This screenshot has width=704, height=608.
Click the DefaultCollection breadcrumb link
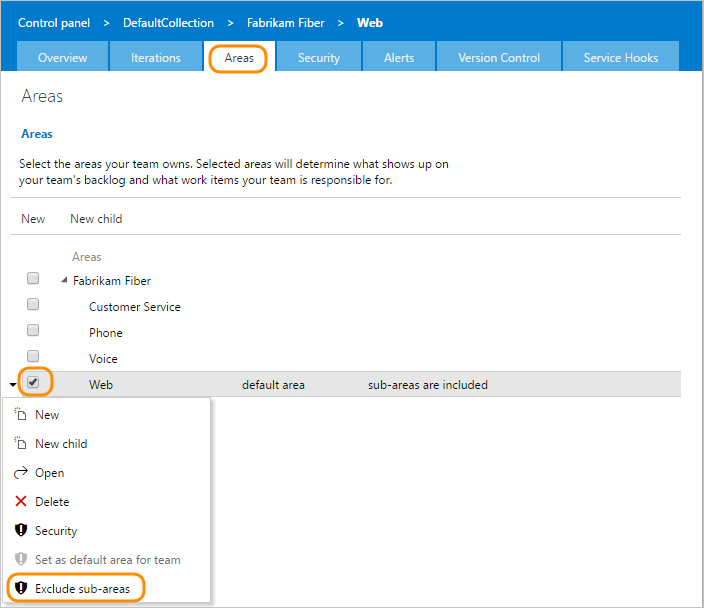coord(168,23)
